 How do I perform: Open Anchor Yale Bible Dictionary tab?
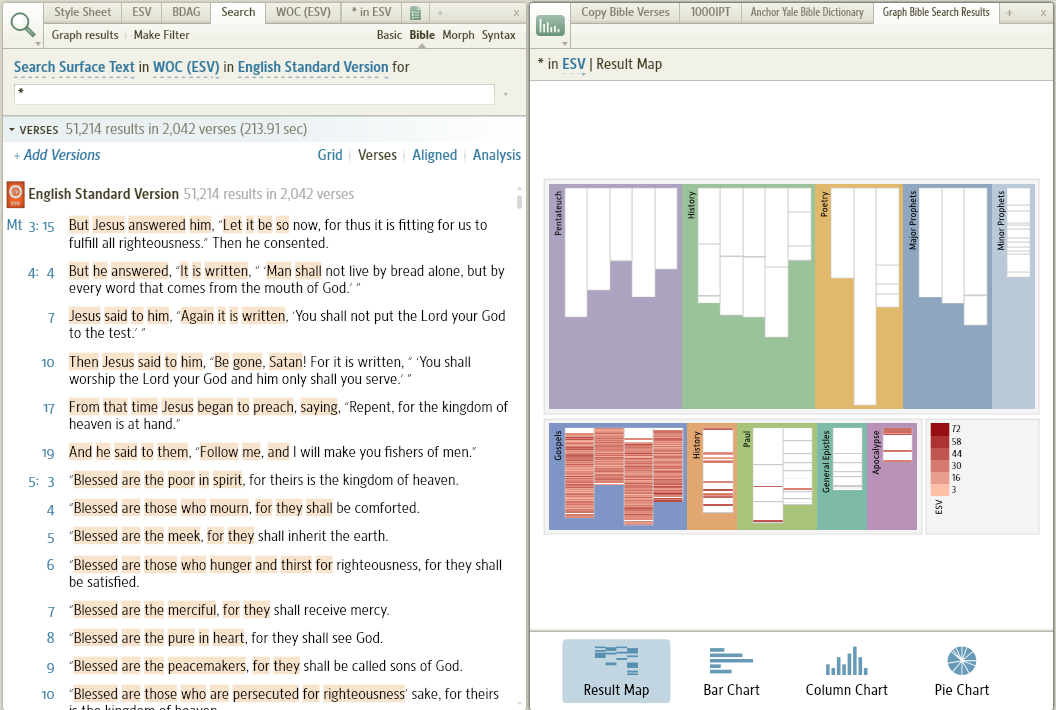point(807,12)
